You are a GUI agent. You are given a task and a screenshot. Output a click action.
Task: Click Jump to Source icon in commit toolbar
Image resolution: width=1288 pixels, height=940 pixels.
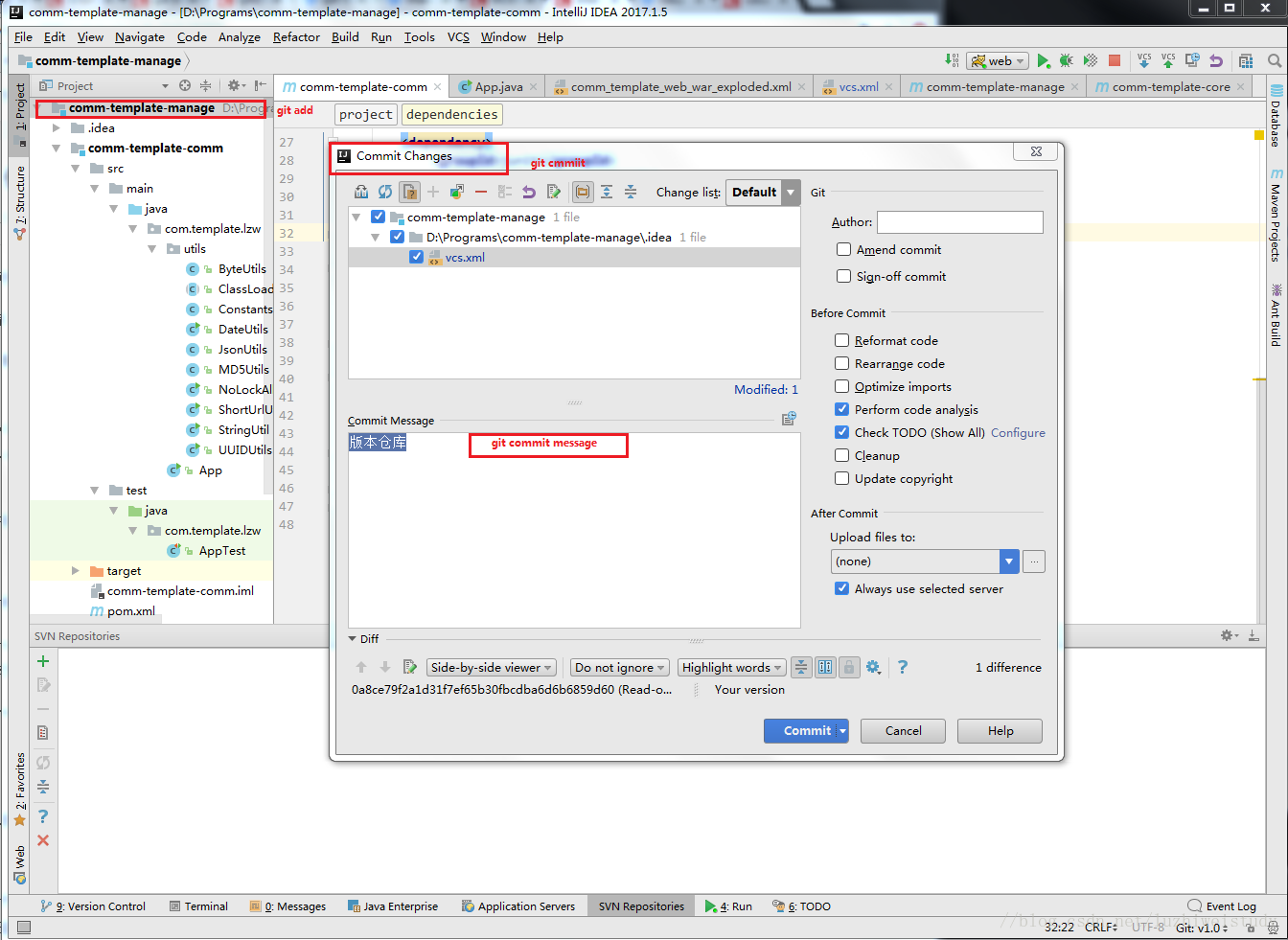pyautogui.click(x=554, y=192)
